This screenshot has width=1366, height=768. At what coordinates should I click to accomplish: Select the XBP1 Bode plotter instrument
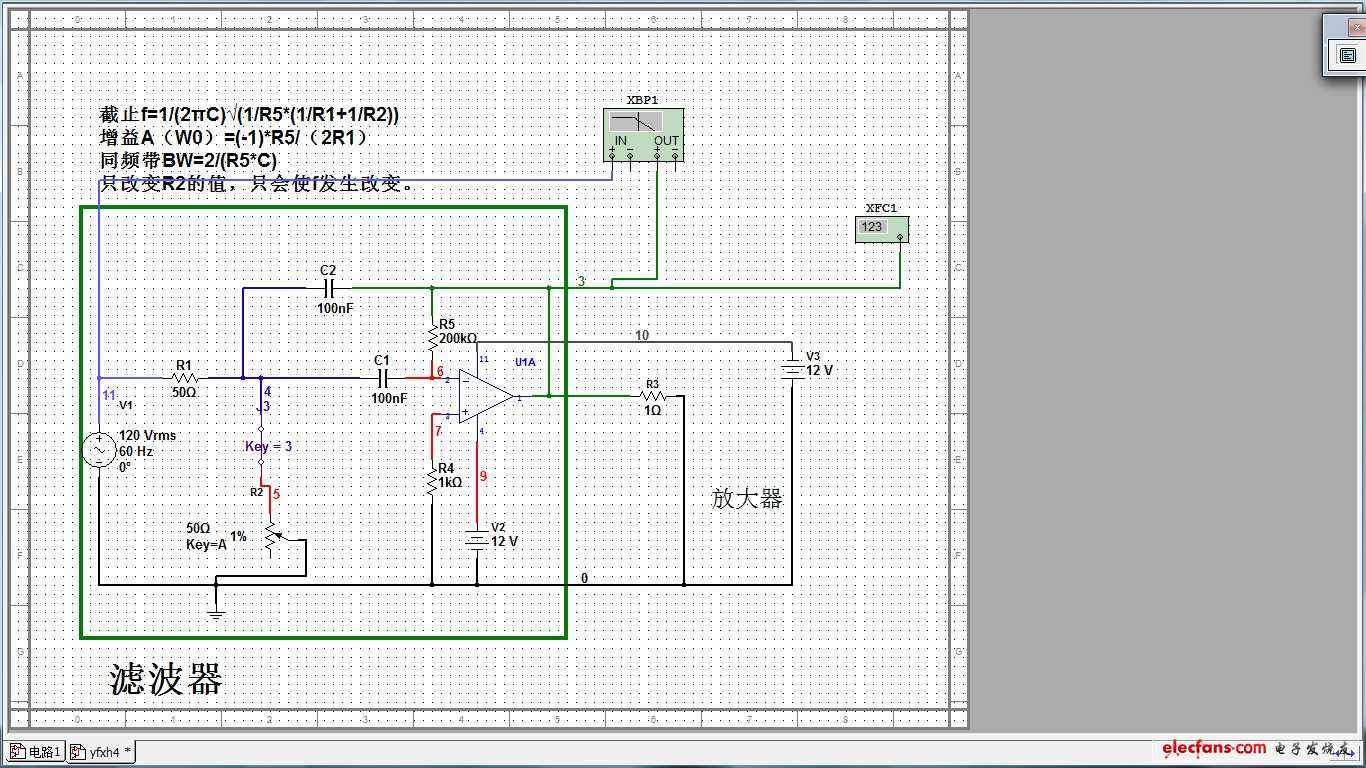644,136
